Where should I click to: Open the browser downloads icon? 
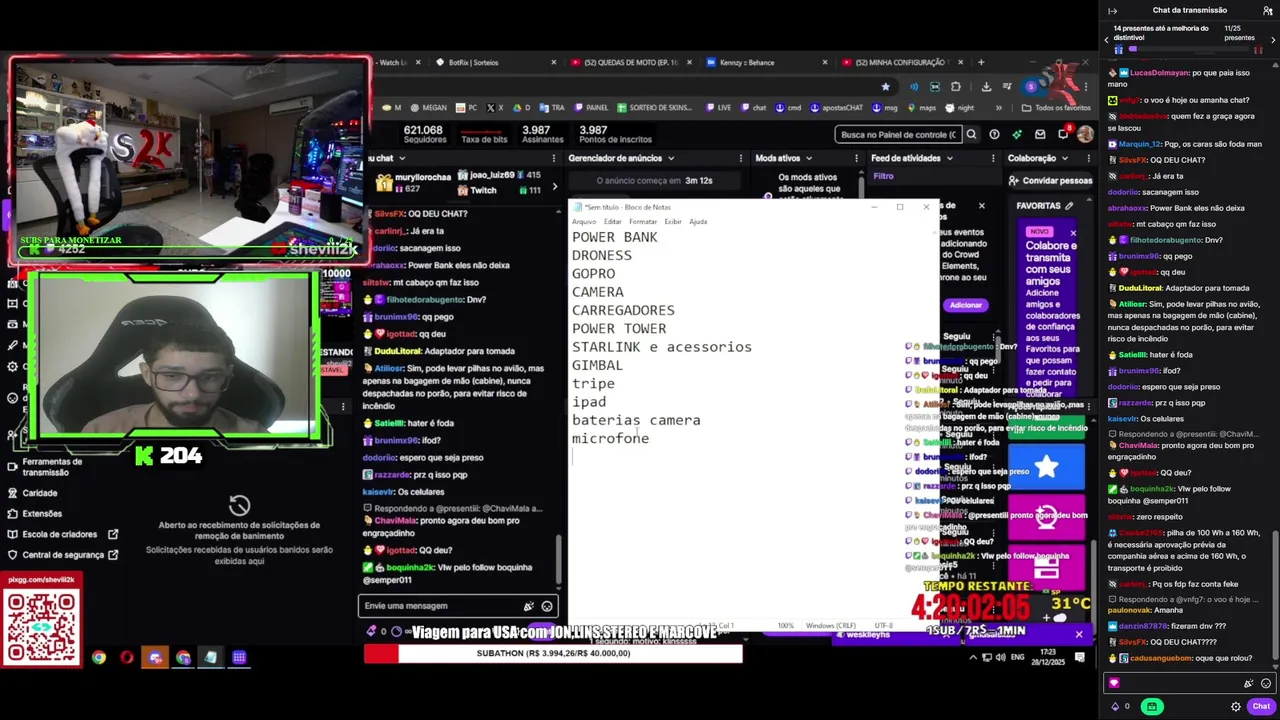click(986, 87)
